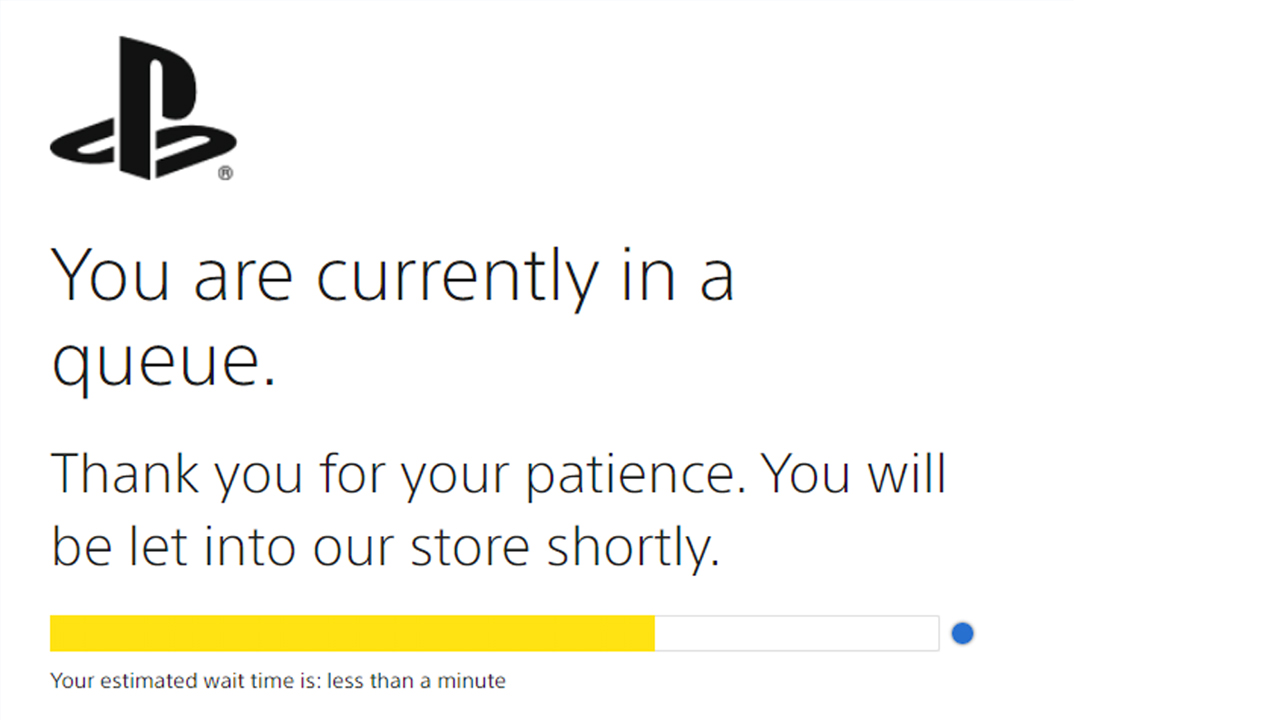This screenshot has height=720, width=1280.
Task: Click the yellow filled part of progress bar
Action: (352, 633)
